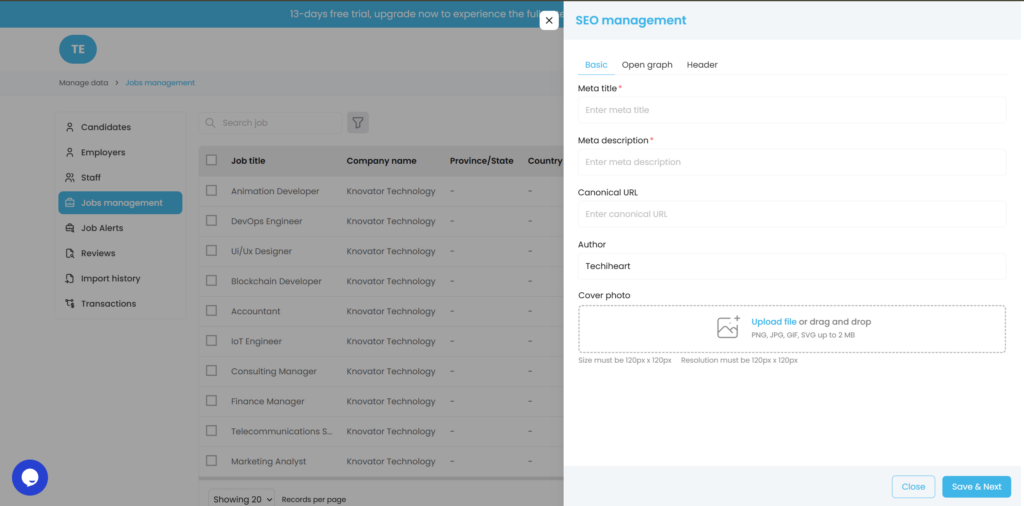Open the chat support bubble
Image resolution: width=1024 pixels, height=506 pixels.
pyautogui.click(x=30, y=477)
